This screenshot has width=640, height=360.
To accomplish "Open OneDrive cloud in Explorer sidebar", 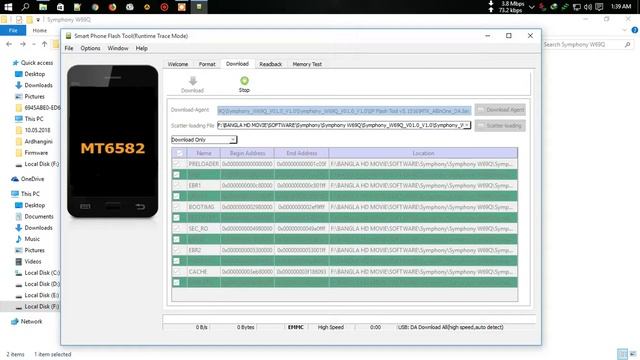I will pos(15,179).
